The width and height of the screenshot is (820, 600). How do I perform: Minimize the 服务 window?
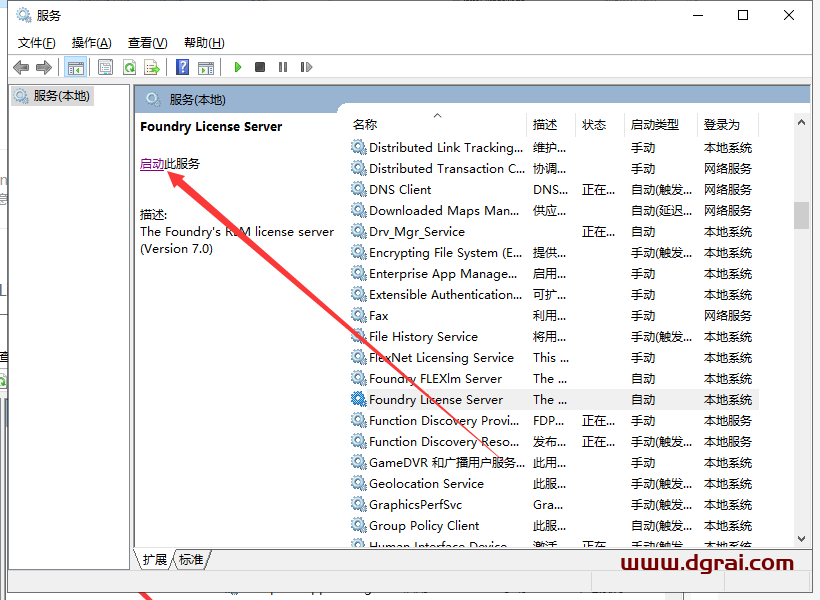click(x=698, y=15)
